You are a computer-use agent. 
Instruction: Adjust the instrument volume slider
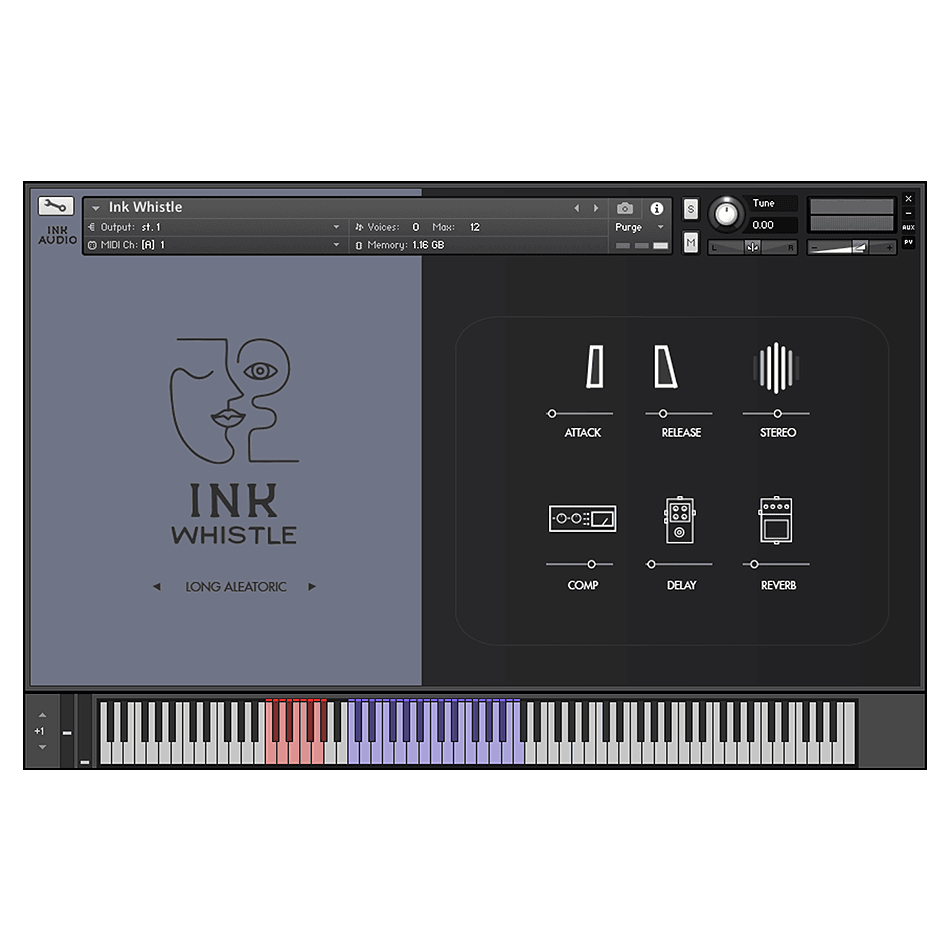851,247
